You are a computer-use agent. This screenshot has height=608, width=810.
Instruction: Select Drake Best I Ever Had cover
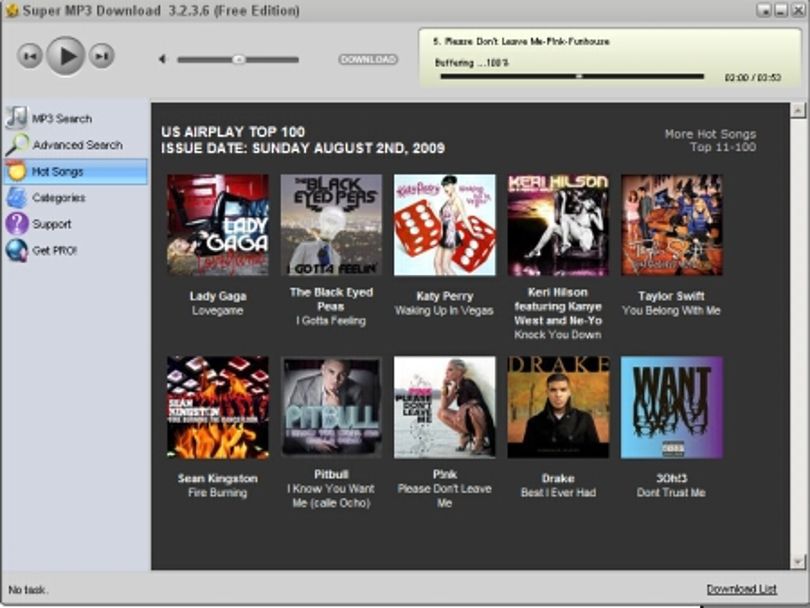point(558,407)
